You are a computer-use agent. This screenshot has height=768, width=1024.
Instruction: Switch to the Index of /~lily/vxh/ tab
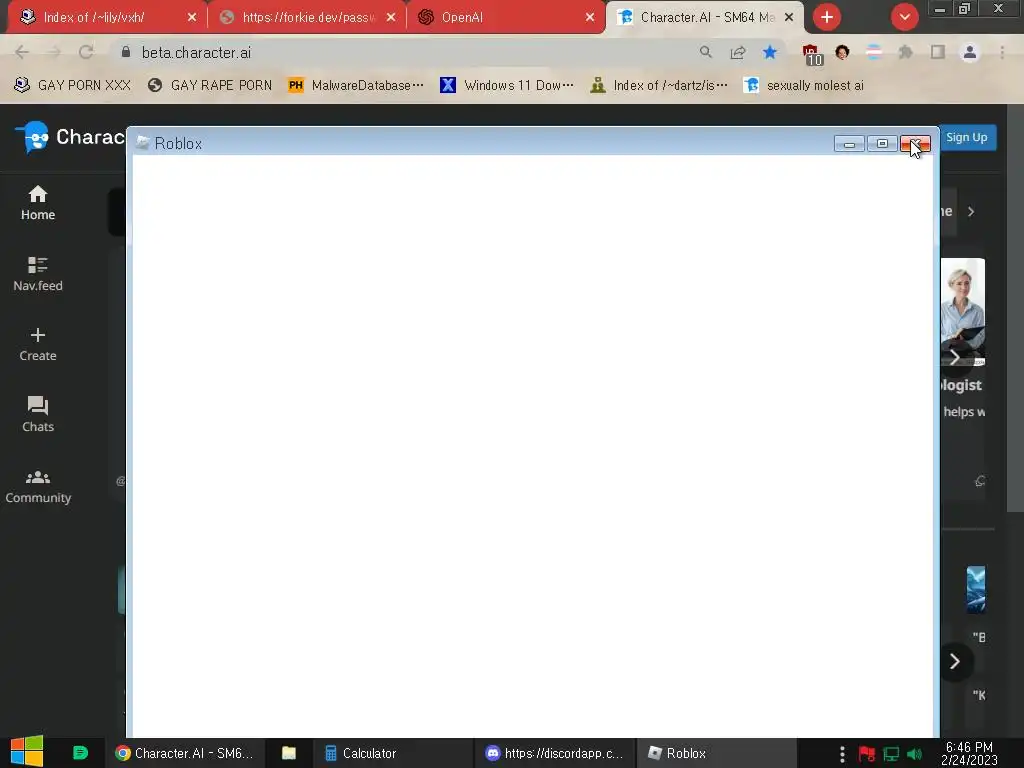[108, 17]
